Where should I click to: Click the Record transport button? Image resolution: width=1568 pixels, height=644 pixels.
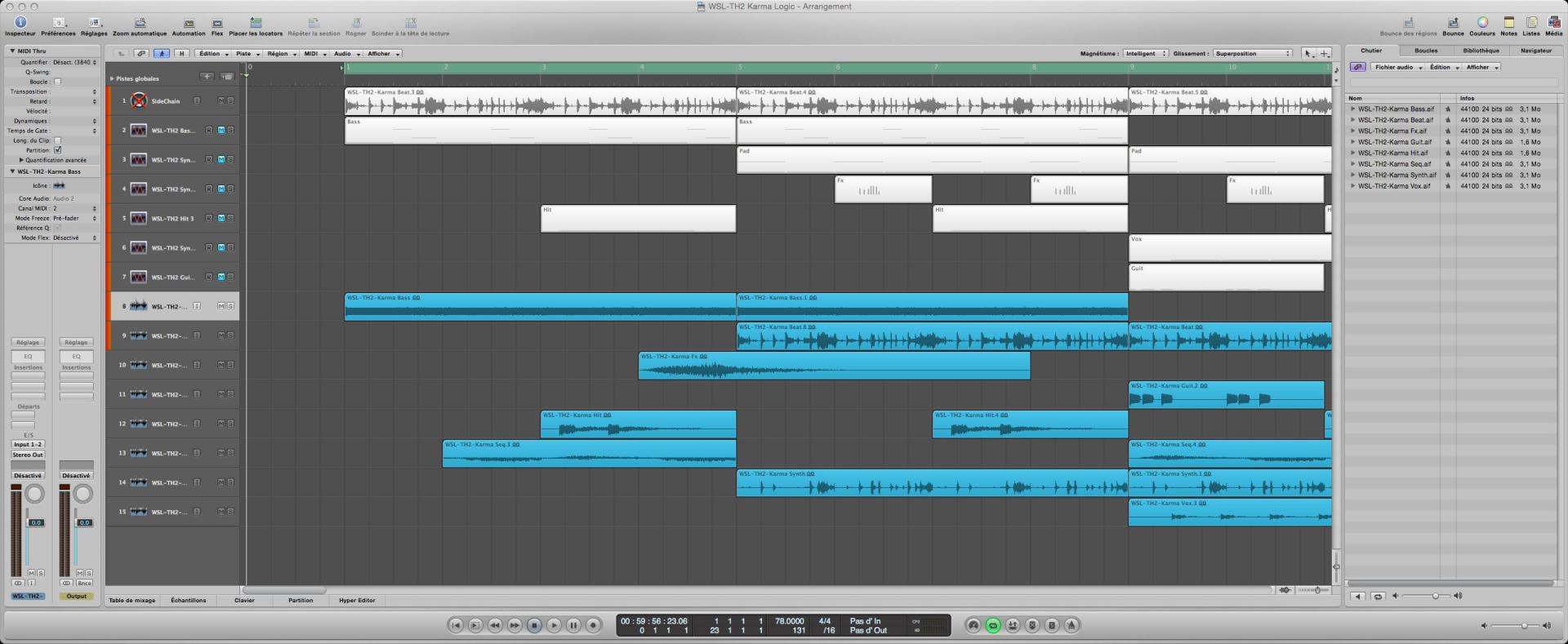594,625
